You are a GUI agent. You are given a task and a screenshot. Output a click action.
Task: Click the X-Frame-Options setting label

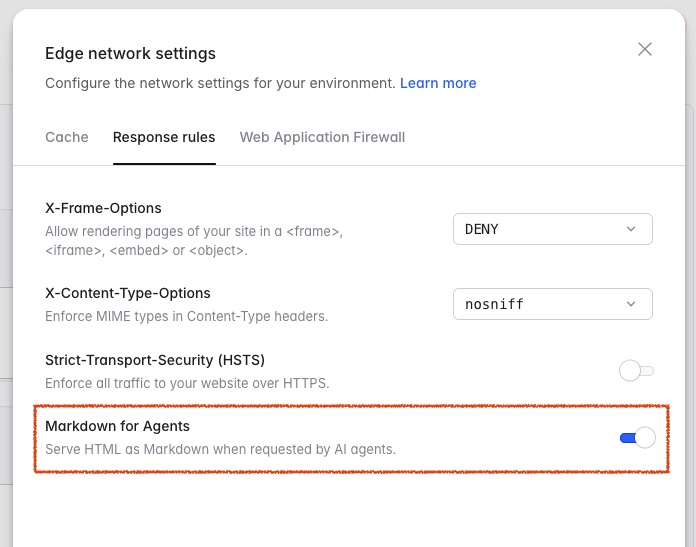[103, 208]
